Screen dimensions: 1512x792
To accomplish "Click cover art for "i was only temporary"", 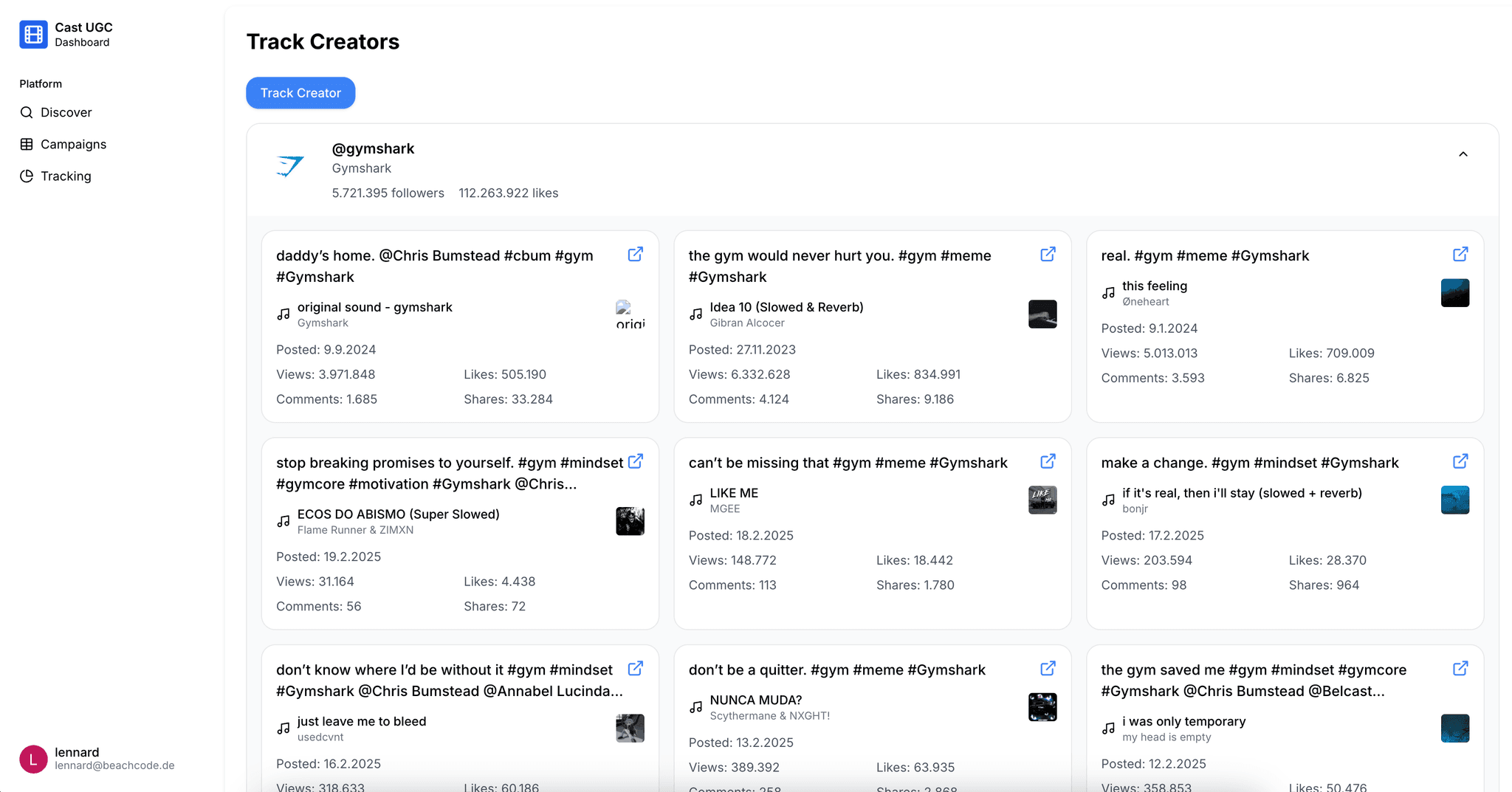I will point(1455,728).
